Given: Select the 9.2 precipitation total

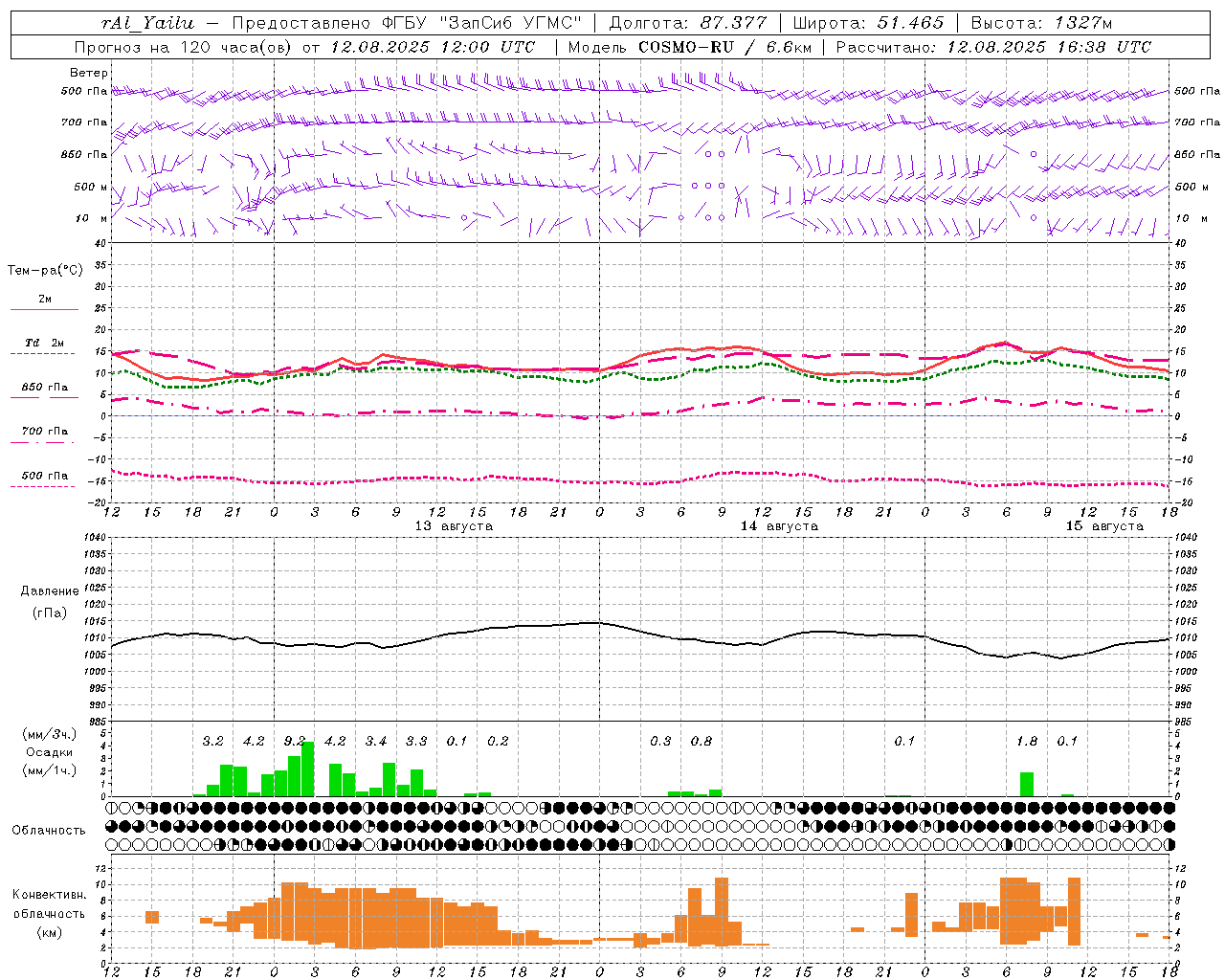Looking at the screenshot, I should point(294,742).
